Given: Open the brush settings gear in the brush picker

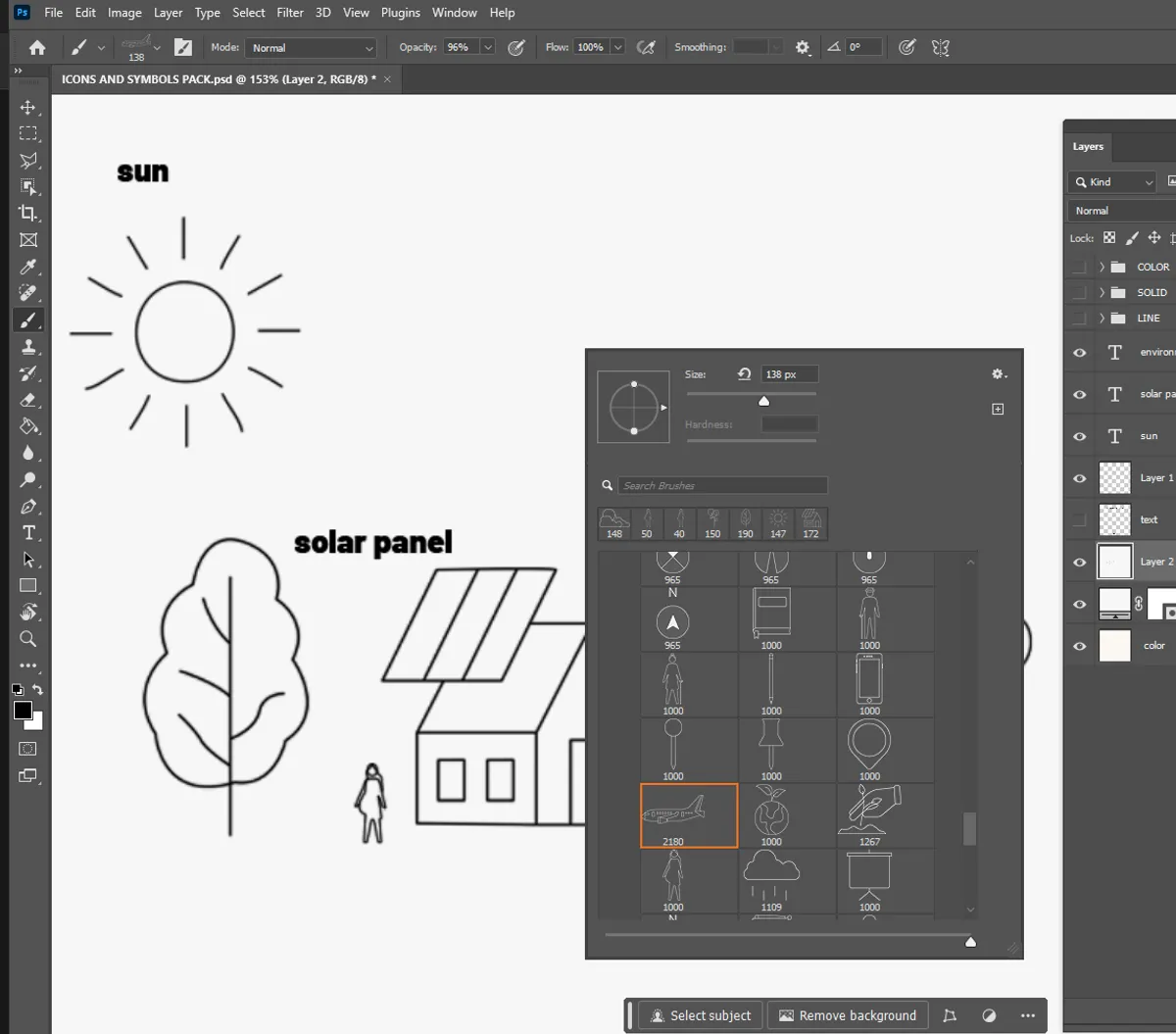Looking at the screenshot, I should [998, 373].
